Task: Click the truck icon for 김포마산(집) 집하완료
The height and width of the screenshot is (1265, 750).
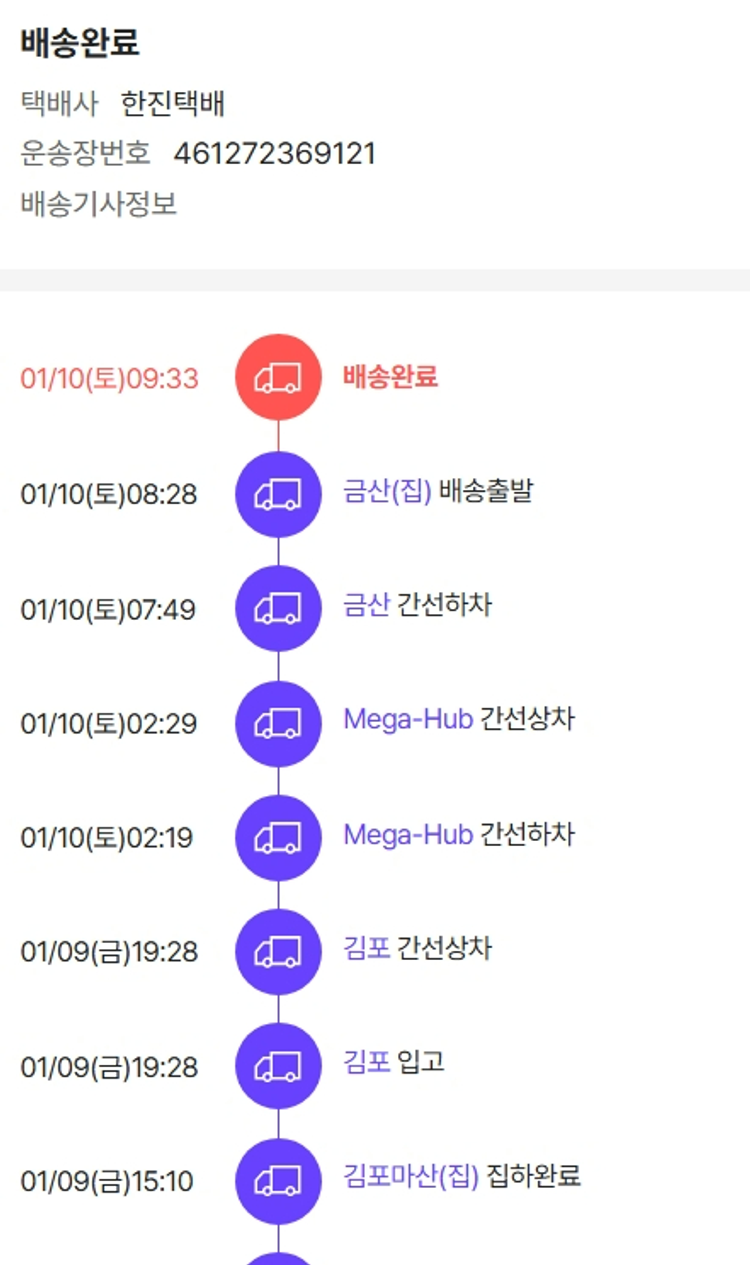Action: [x=278, y=1181]
